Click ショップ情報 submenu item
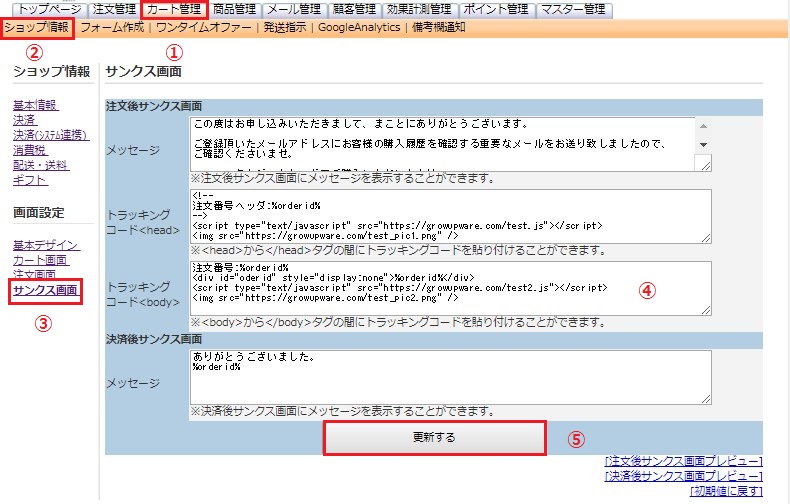Image resolution: width=790 pixels, height=504 pixels. (37, 27)
